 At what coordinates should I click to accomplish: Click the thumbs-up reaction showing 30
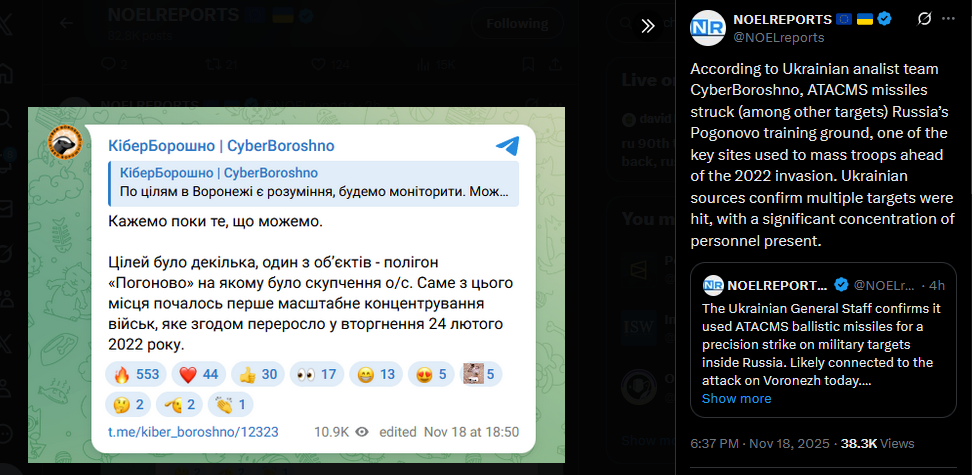coord(257,375)
